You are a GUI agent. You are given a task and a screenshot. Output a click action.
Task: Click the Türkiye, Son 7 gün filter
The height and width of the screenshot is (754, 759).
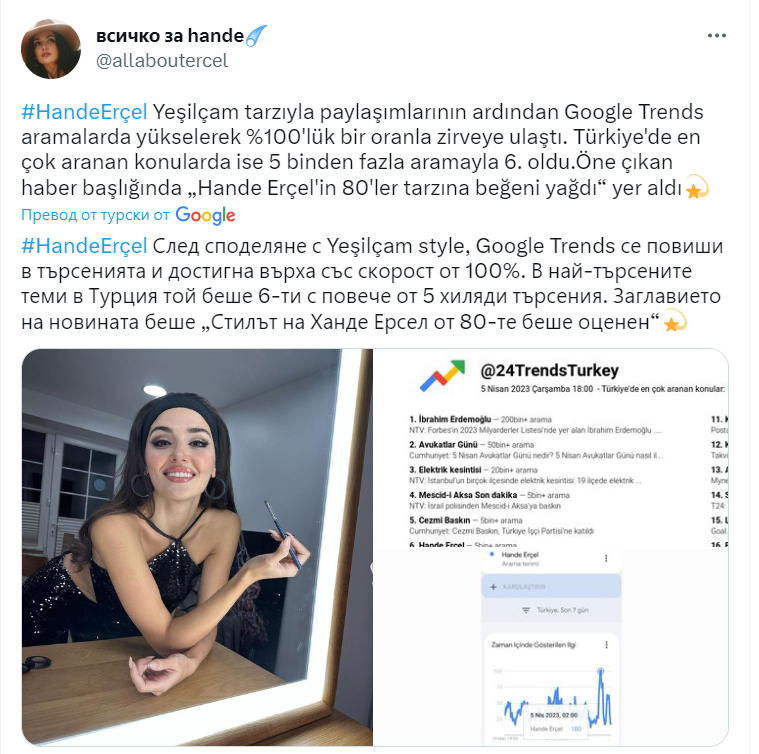[x=557, y=610]
